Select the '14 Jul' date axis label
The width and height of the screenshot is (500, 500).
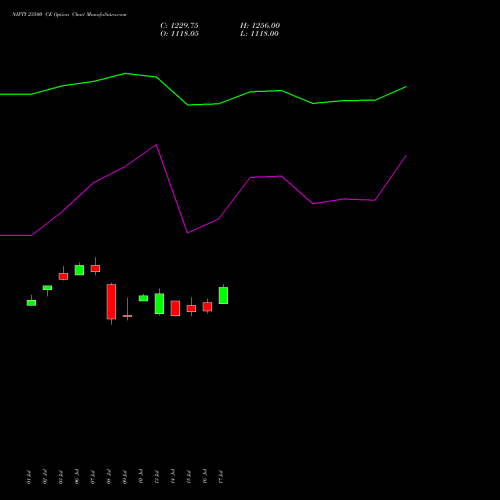point(173,477)
